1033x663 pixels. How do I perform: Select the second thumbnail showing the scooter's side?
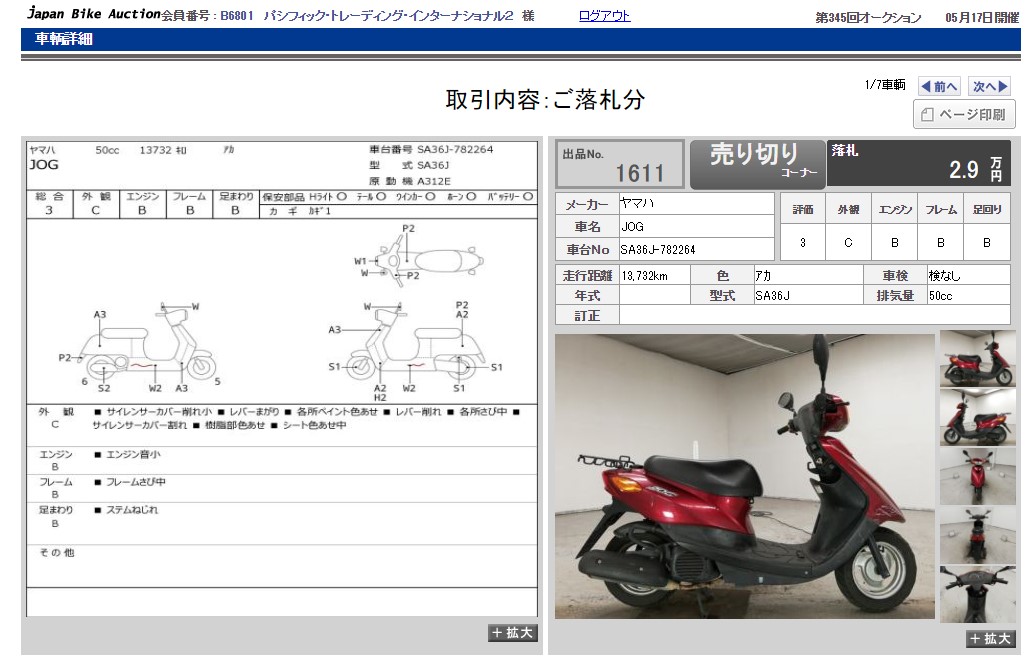(978, 418)
